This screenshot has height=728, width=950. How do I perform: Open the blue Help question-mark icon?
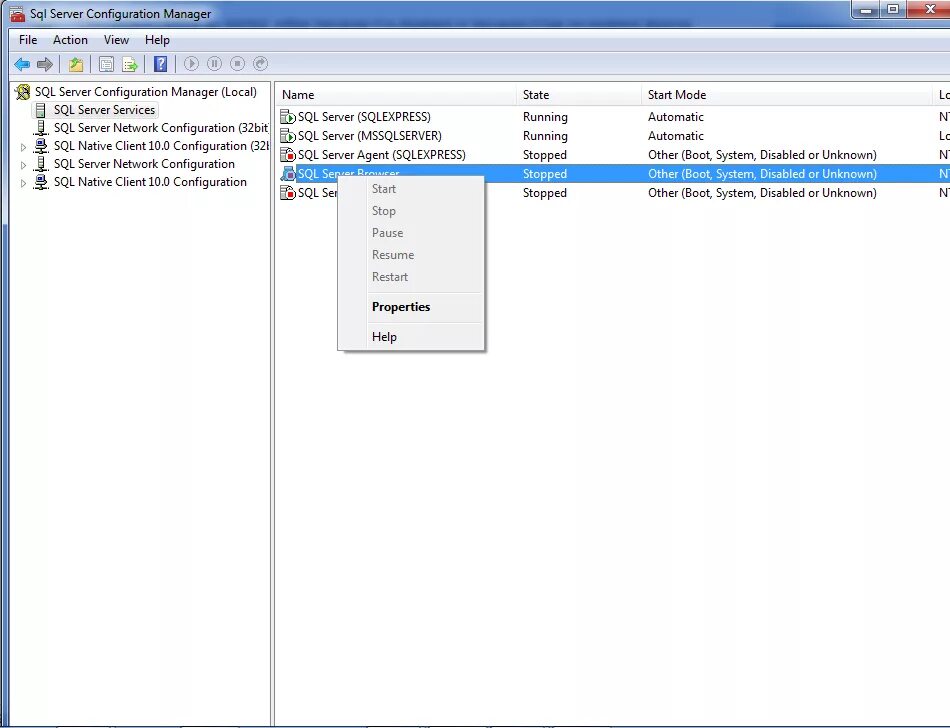pos(161,64)
